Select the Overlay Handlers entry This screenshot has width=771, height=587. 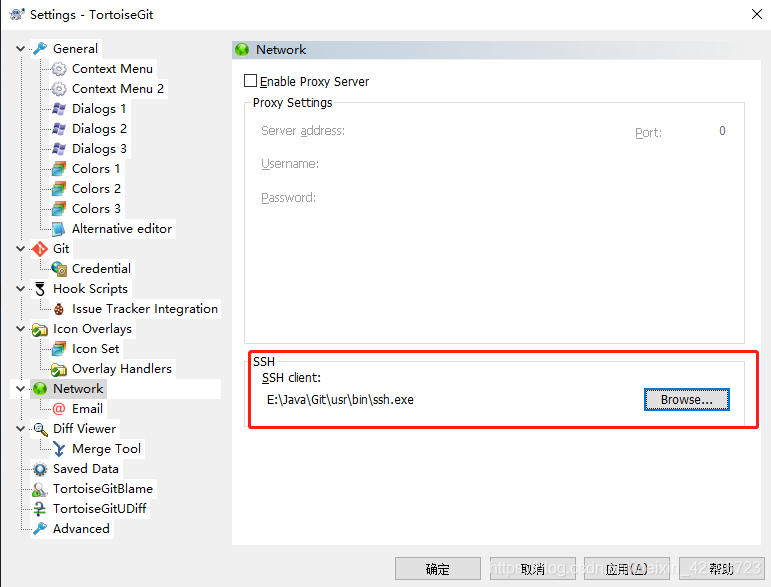click(x=122, y=369)
